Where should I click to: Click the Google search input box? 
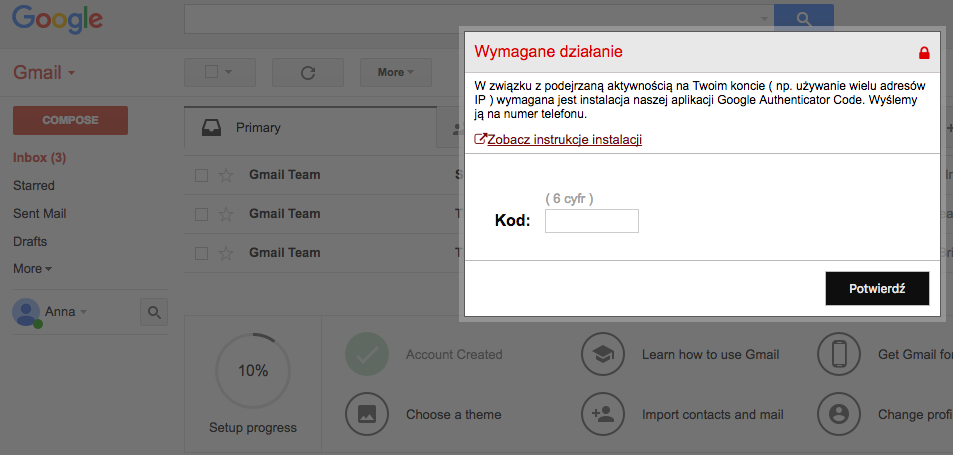pyautogui.click(x=479, y=19)
